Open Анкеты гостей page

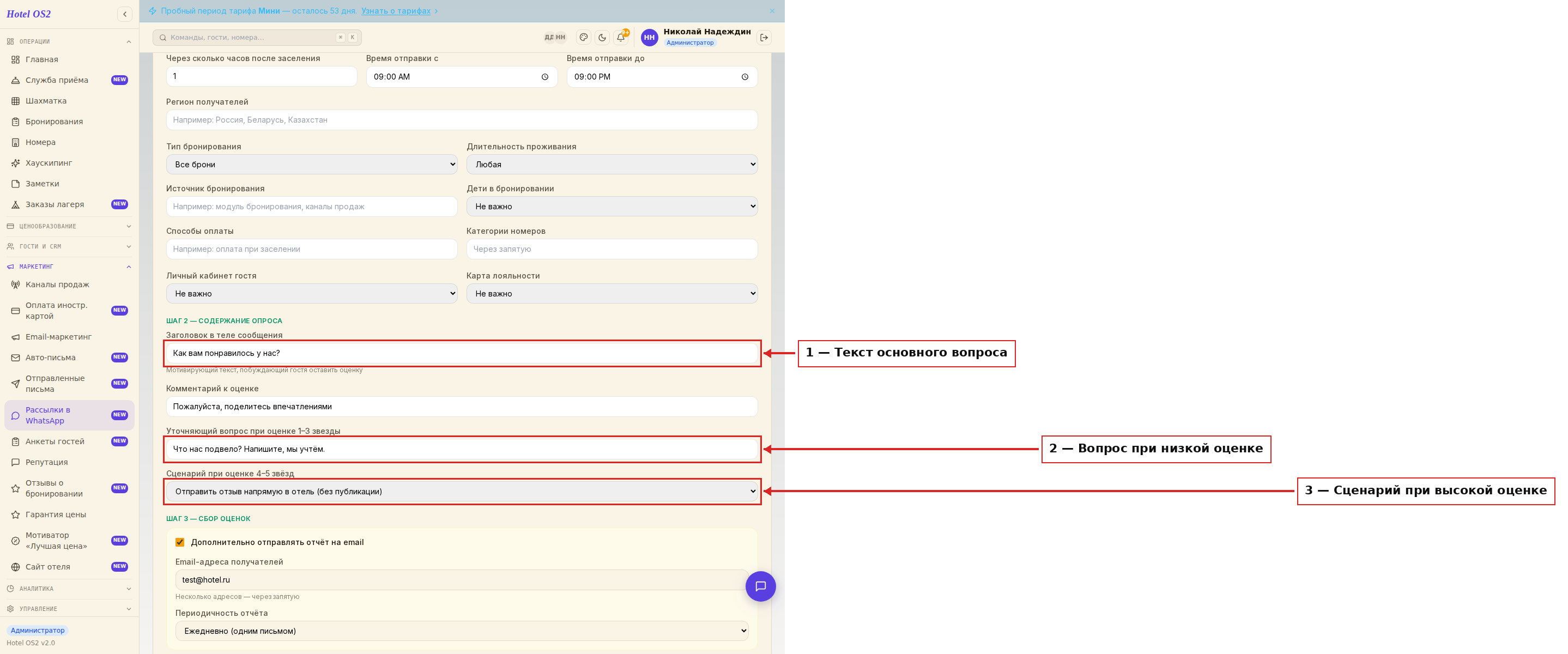click(69, 441)
